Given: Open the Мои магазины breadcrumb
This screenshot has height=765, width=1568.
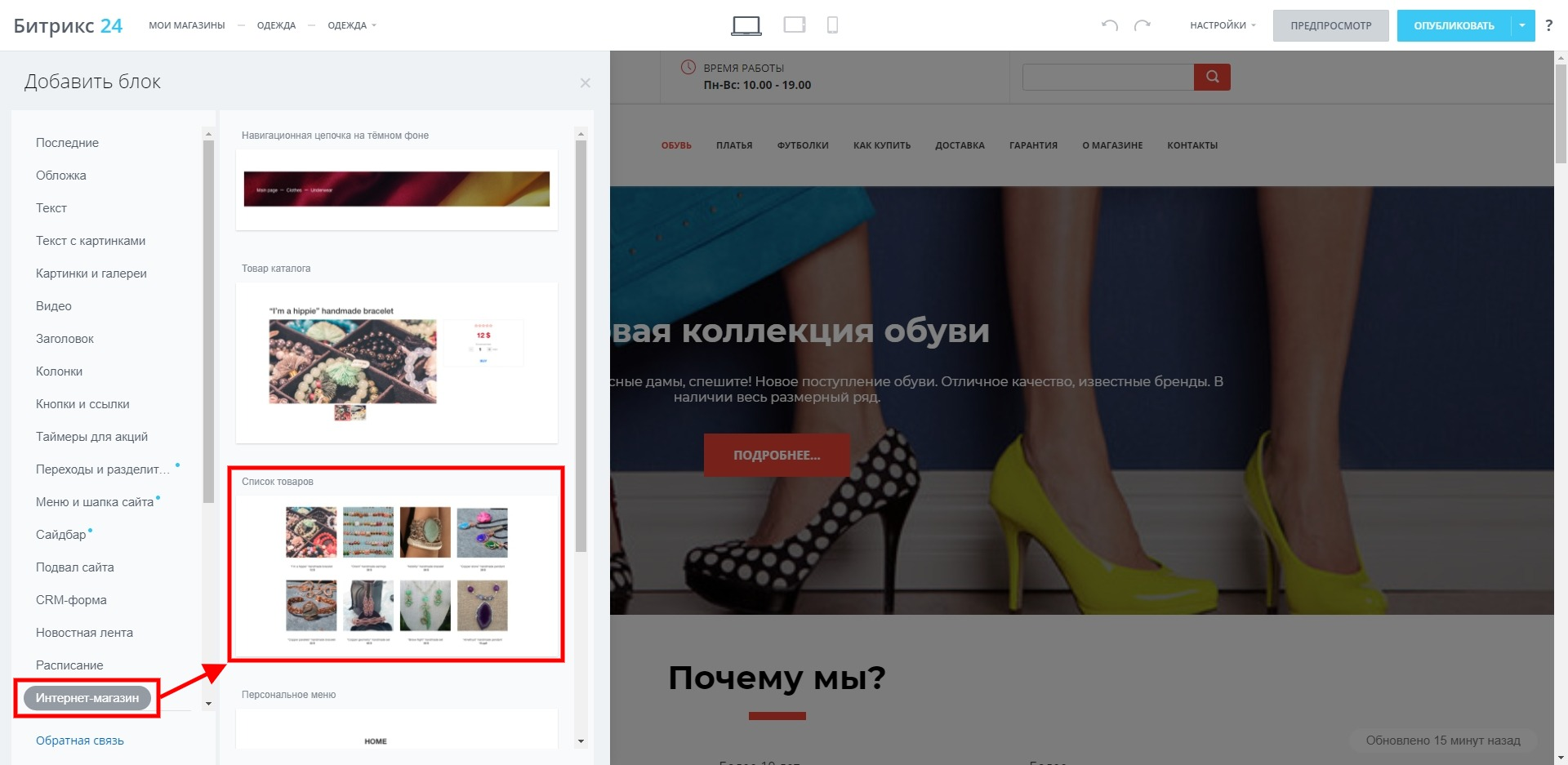Looking at the screenshot, I should click(186, 25).
